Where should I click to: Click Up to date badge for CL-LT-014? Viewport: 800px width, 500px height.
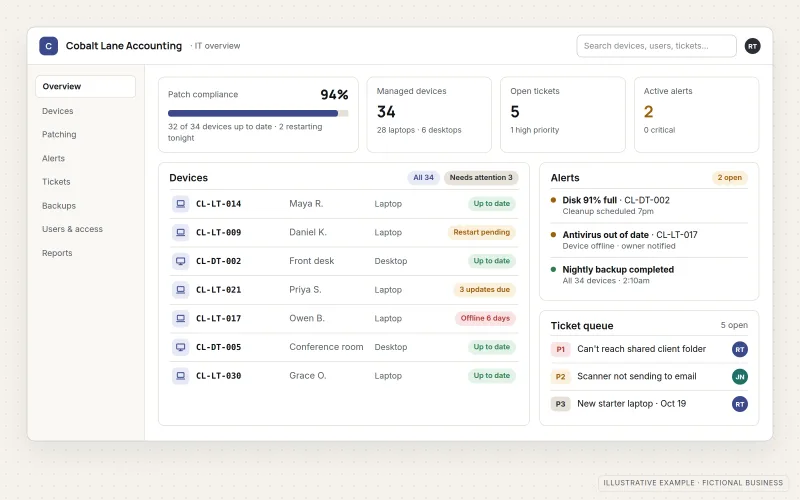coord(492,204)
